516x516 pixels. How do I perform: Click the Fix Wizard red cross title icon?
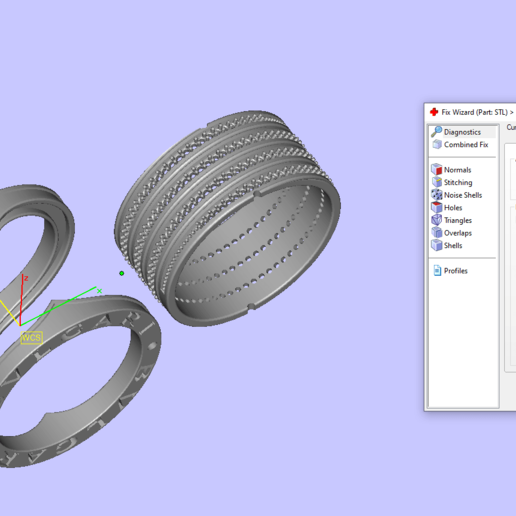434,112
